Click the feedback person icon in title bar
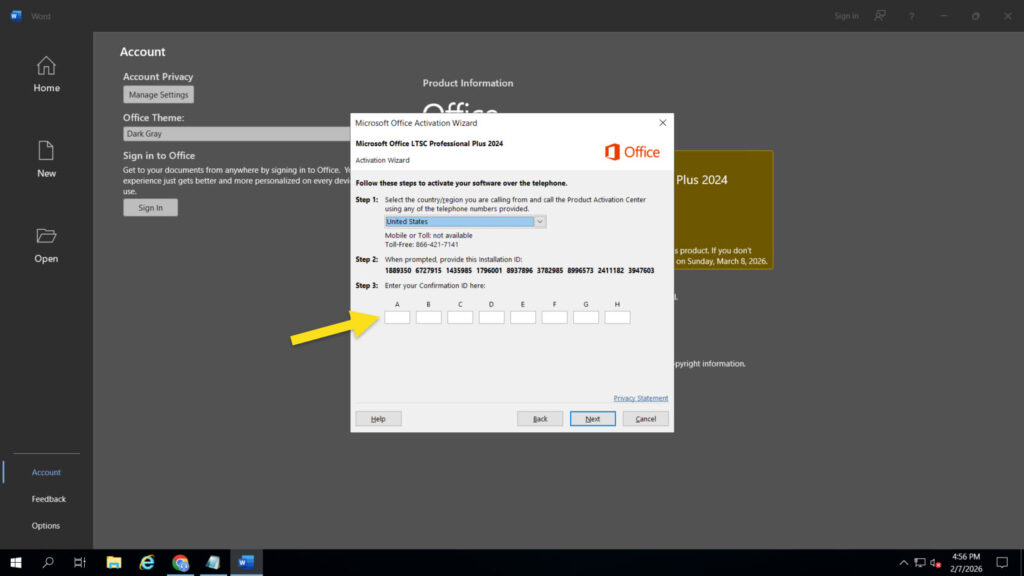 [880, 16]
